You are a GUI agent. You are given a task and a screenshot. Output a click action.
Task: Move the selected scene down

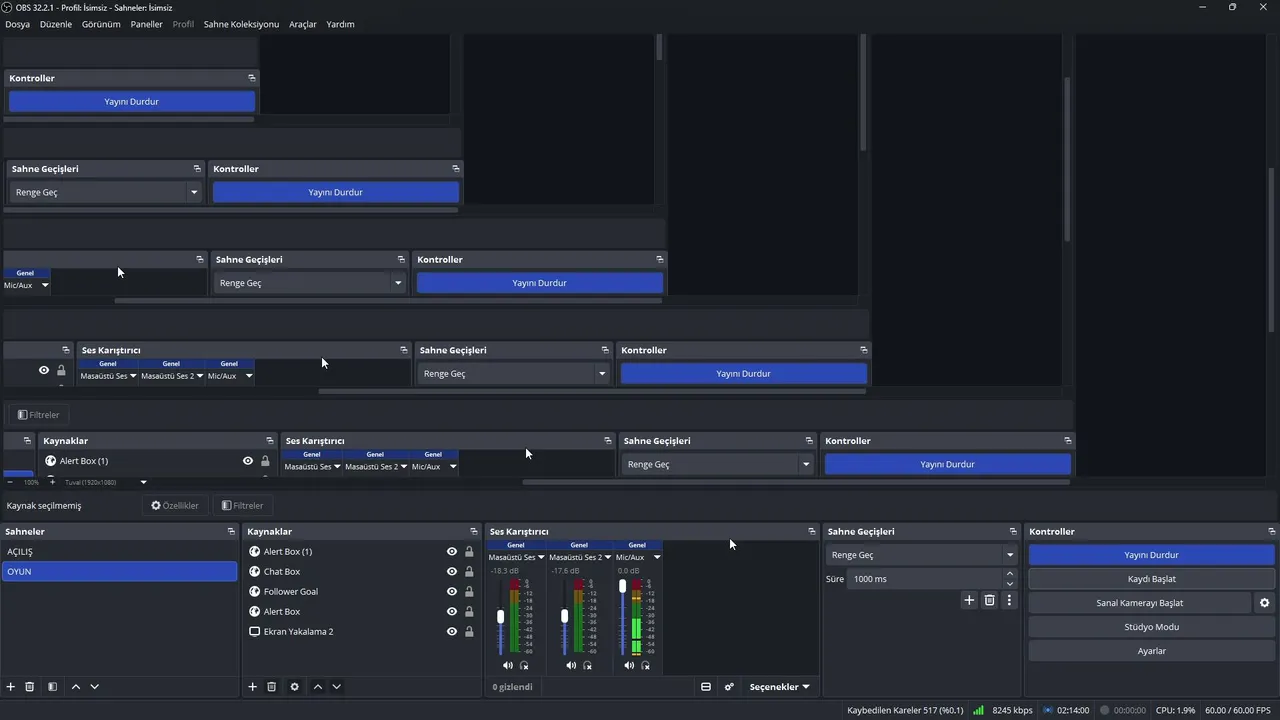pyautogui.click(x=95, y=687)
